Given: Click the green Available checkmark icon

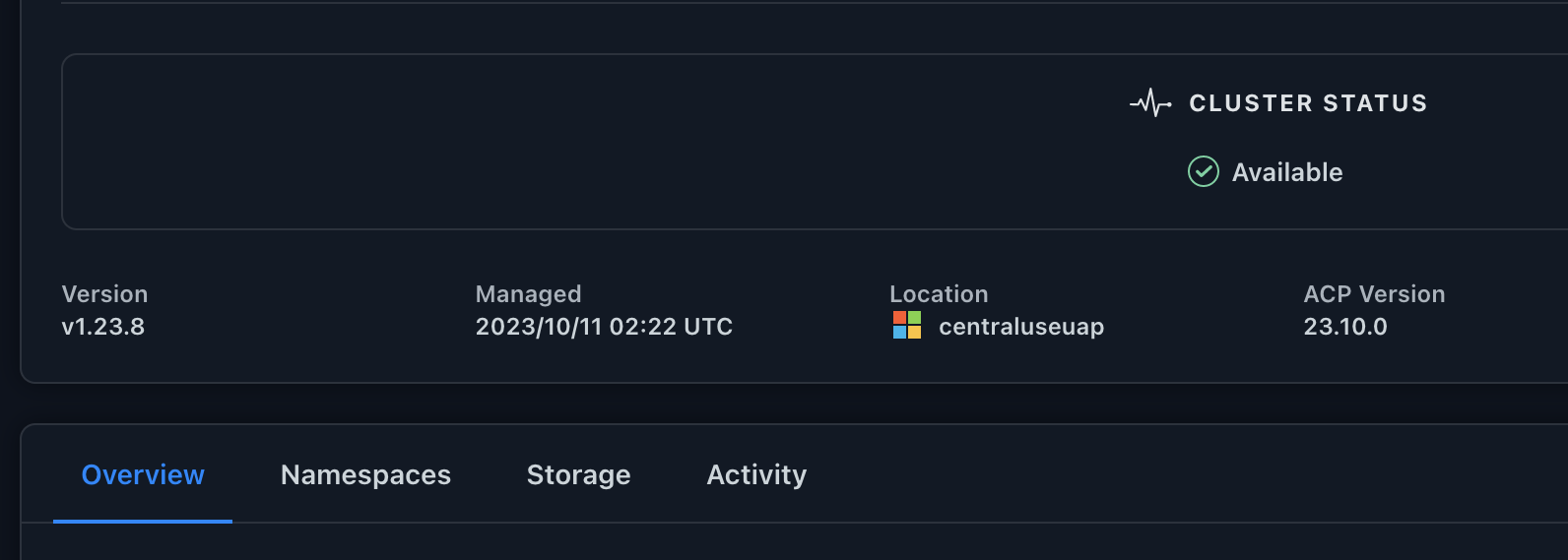Looking at the screenshot, I should tap(1203, 172).
